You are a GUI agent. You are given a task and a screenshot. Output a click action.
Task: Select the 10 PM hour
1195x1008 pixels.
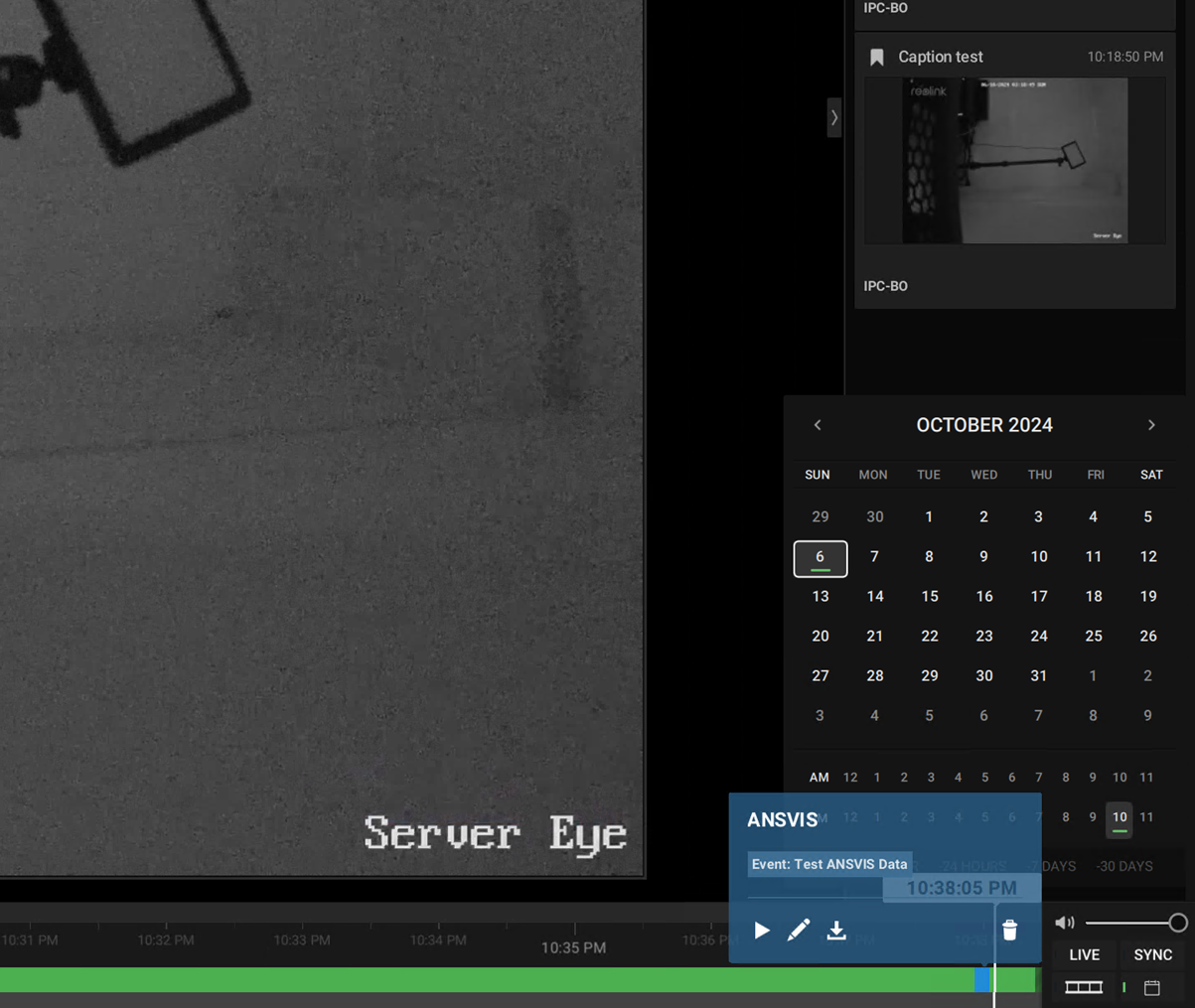click(1120, 817)
